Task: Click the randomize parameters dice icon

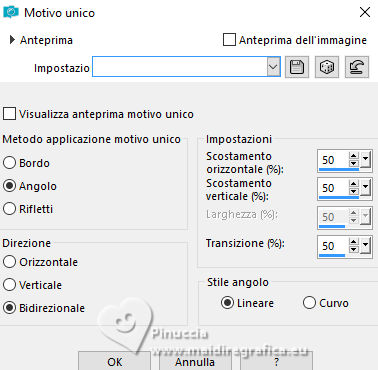Action: (327, 67)
